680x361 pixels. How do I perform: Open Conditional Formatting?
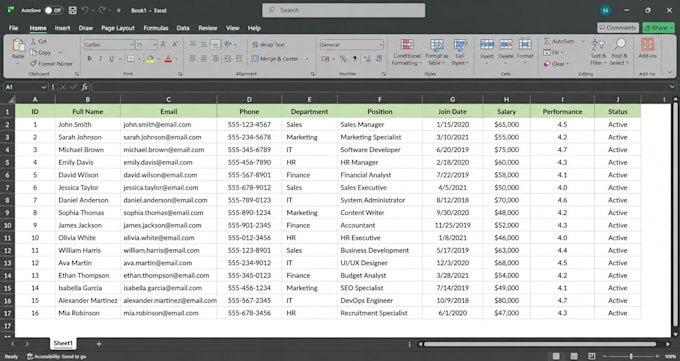click(x=407, y=52)
